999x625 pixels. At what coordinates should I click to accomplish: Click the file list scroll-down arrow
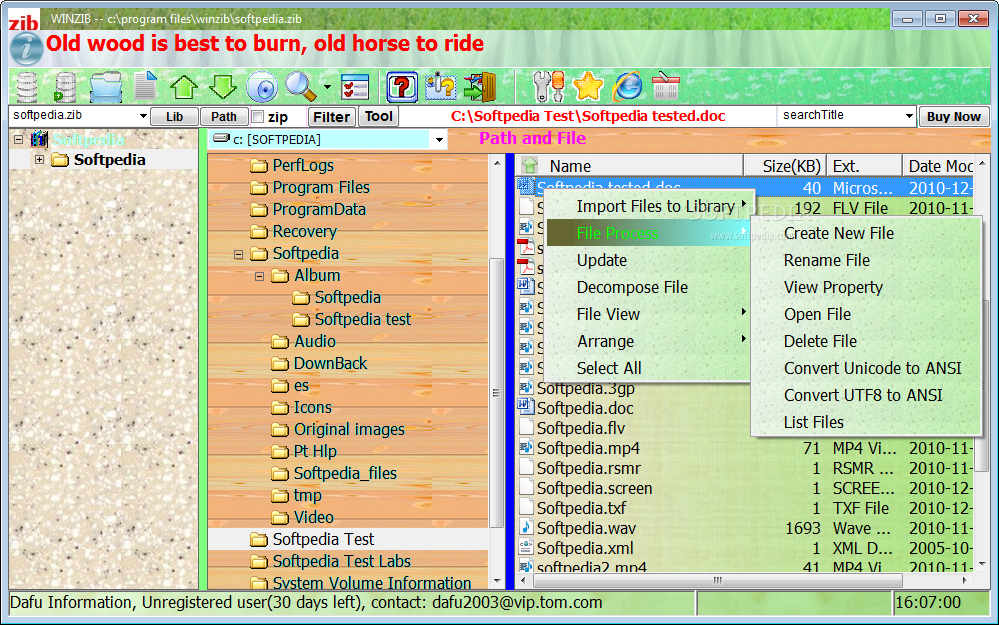click(982, 564)
